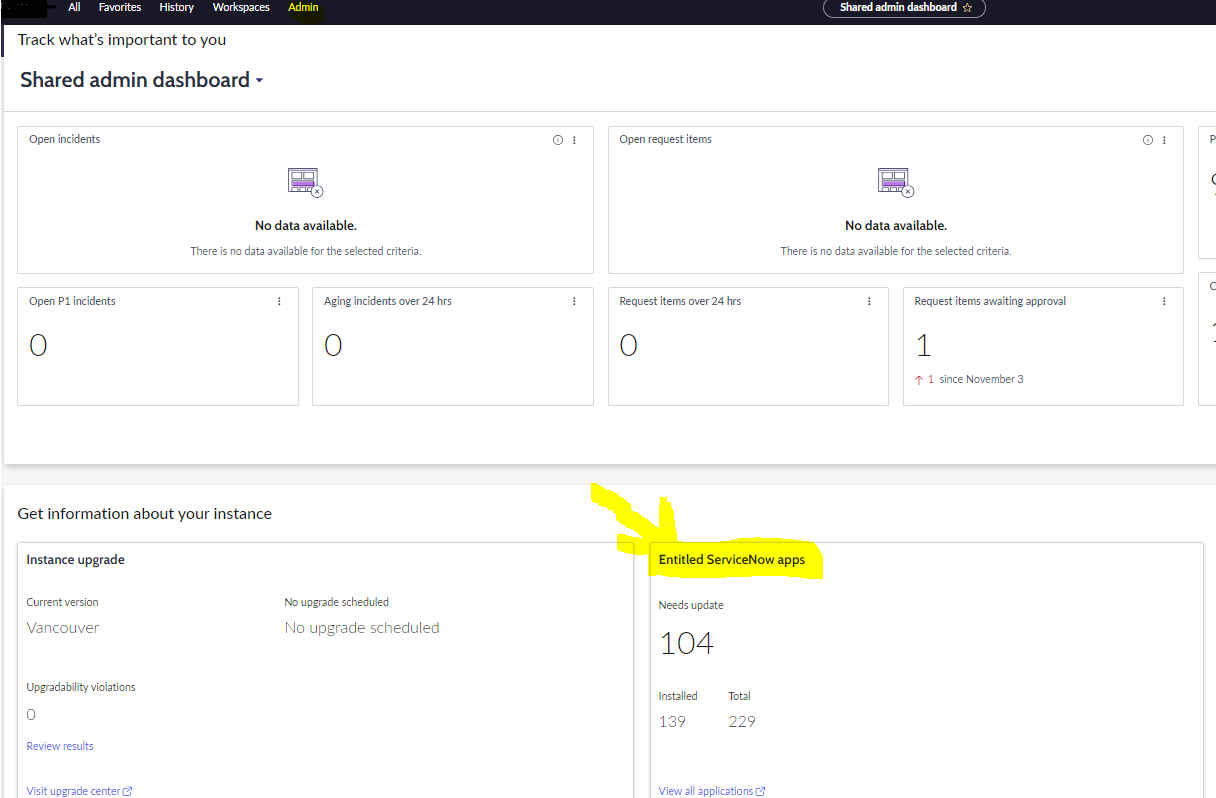Open the View all applications link
Viewport: 1216px width, 798px height.
pyautogui.click(x=712, y=791)
